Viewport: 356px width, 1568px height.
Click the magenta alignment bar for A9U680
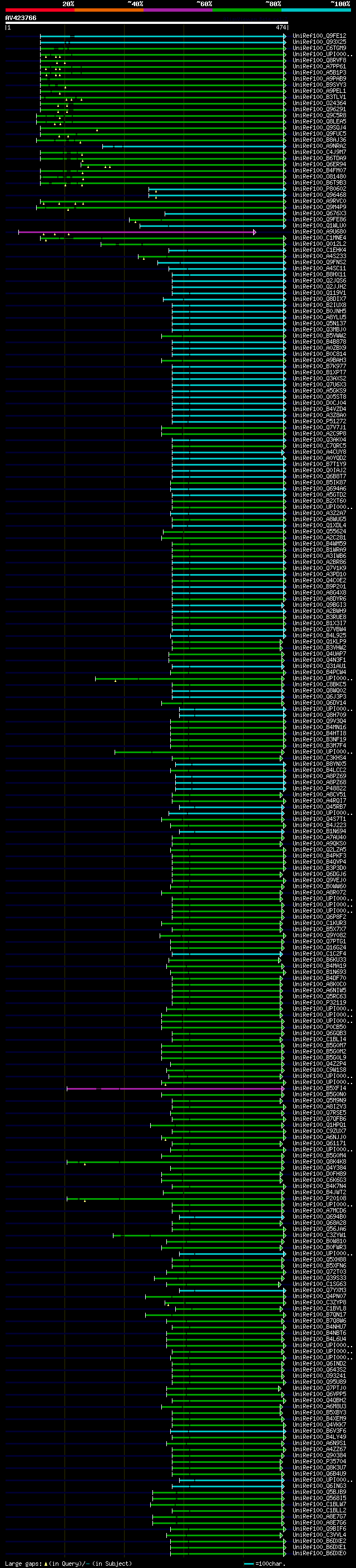(x=137, y=232)
